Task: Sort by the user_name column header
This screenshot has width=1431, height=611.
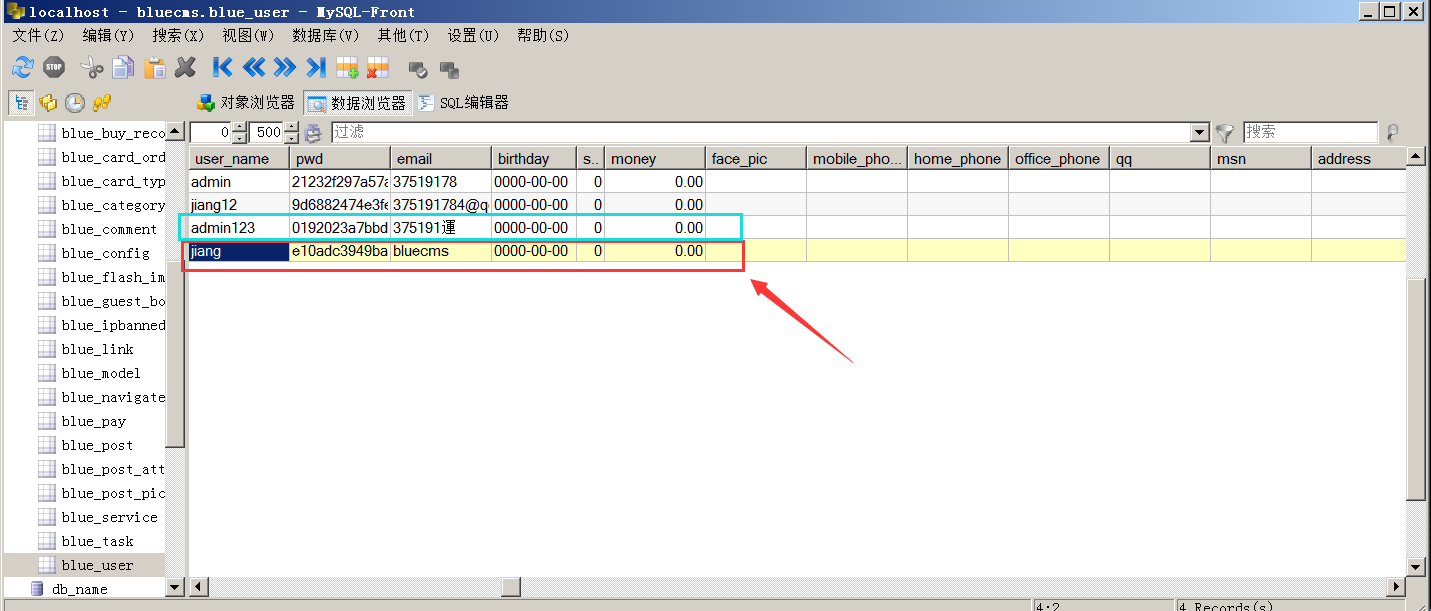Action: pos(239,158)
